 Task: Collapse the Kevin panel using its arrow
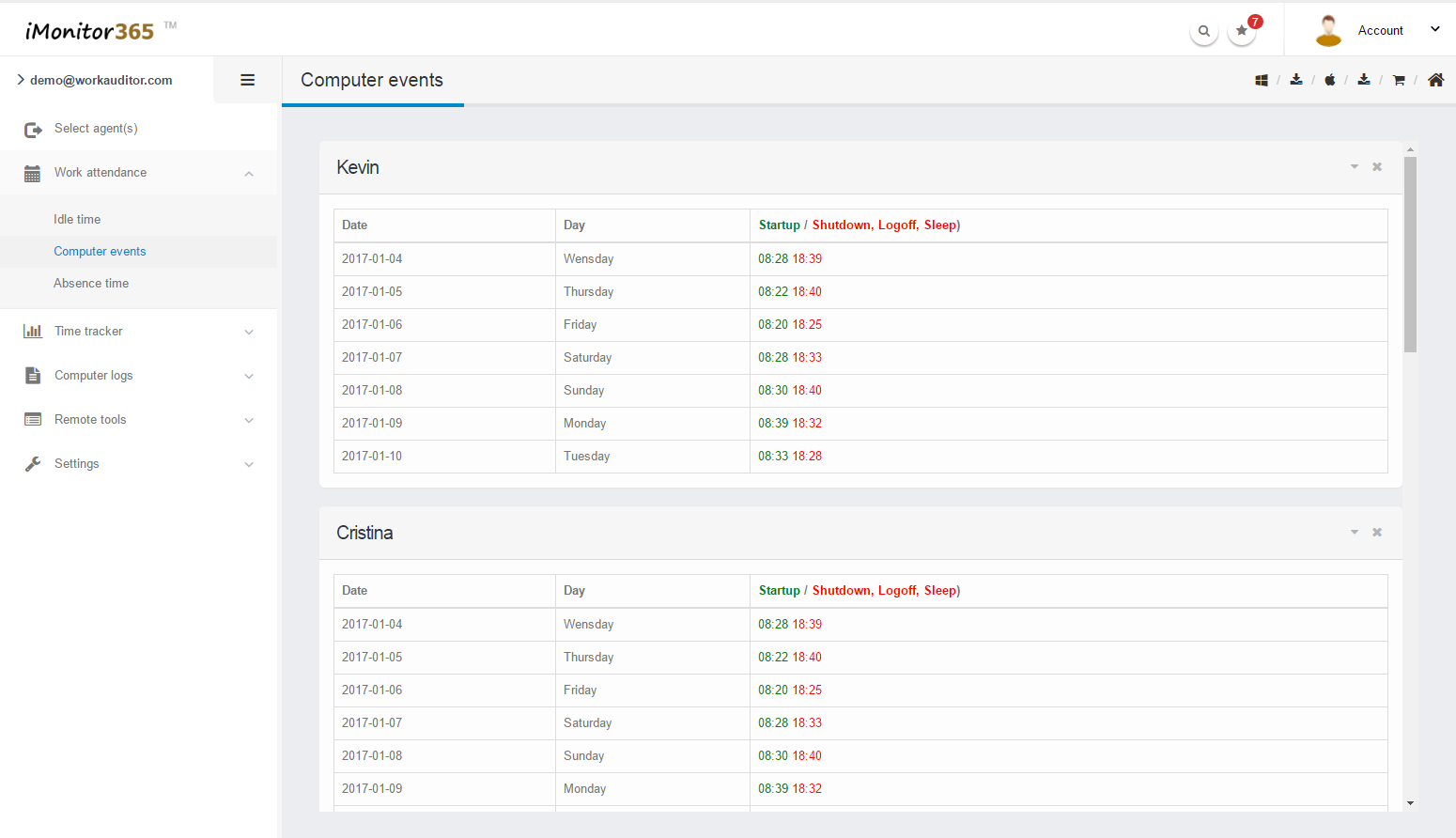1355,167
